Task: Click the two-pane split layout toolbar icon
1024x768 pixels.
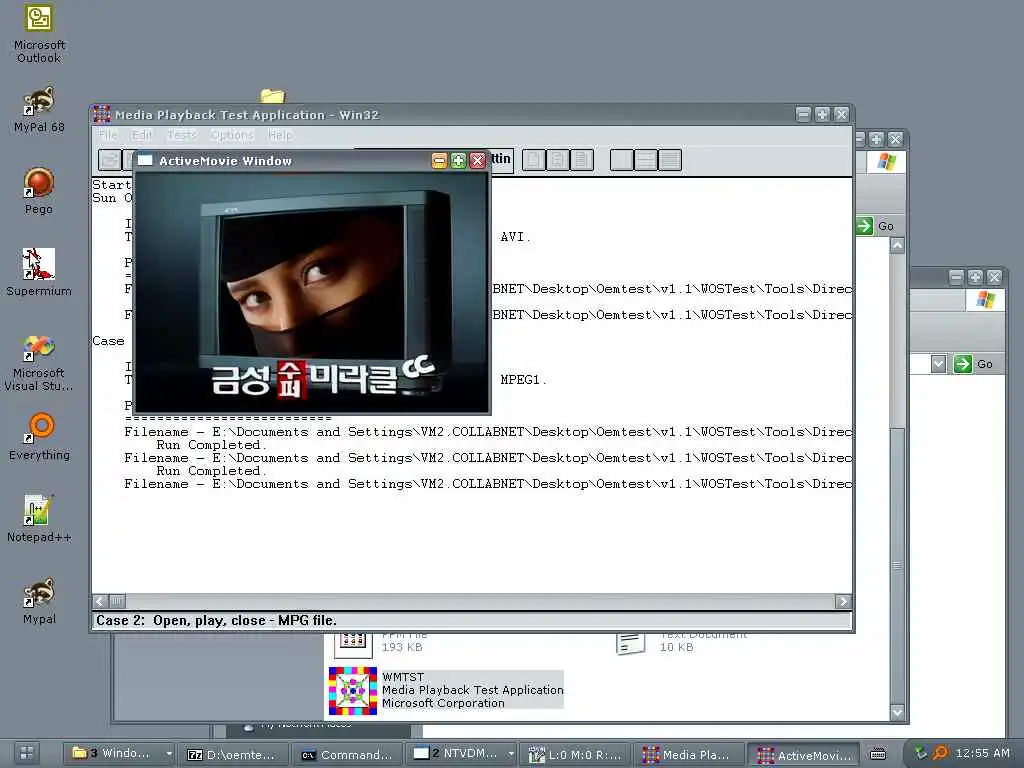Action: [x=645, y=160]
